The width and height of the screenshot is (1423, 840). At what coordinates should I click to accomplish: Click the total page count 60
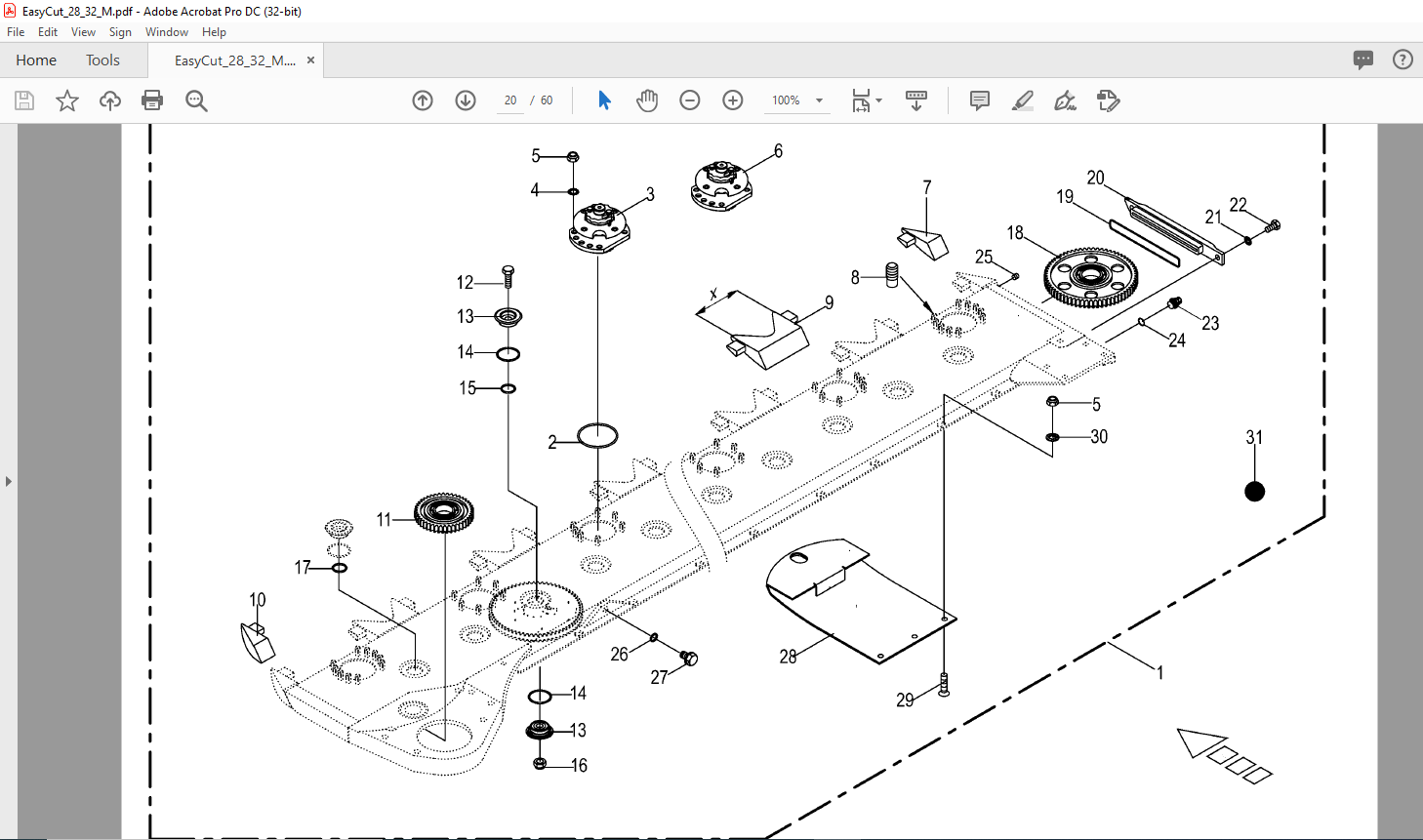[547, 100]
